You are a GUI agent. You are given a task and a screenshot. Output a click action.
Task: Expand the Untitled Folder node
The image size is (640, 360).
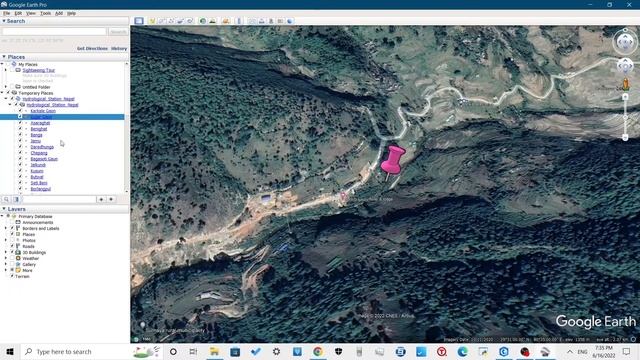(6, 87)
